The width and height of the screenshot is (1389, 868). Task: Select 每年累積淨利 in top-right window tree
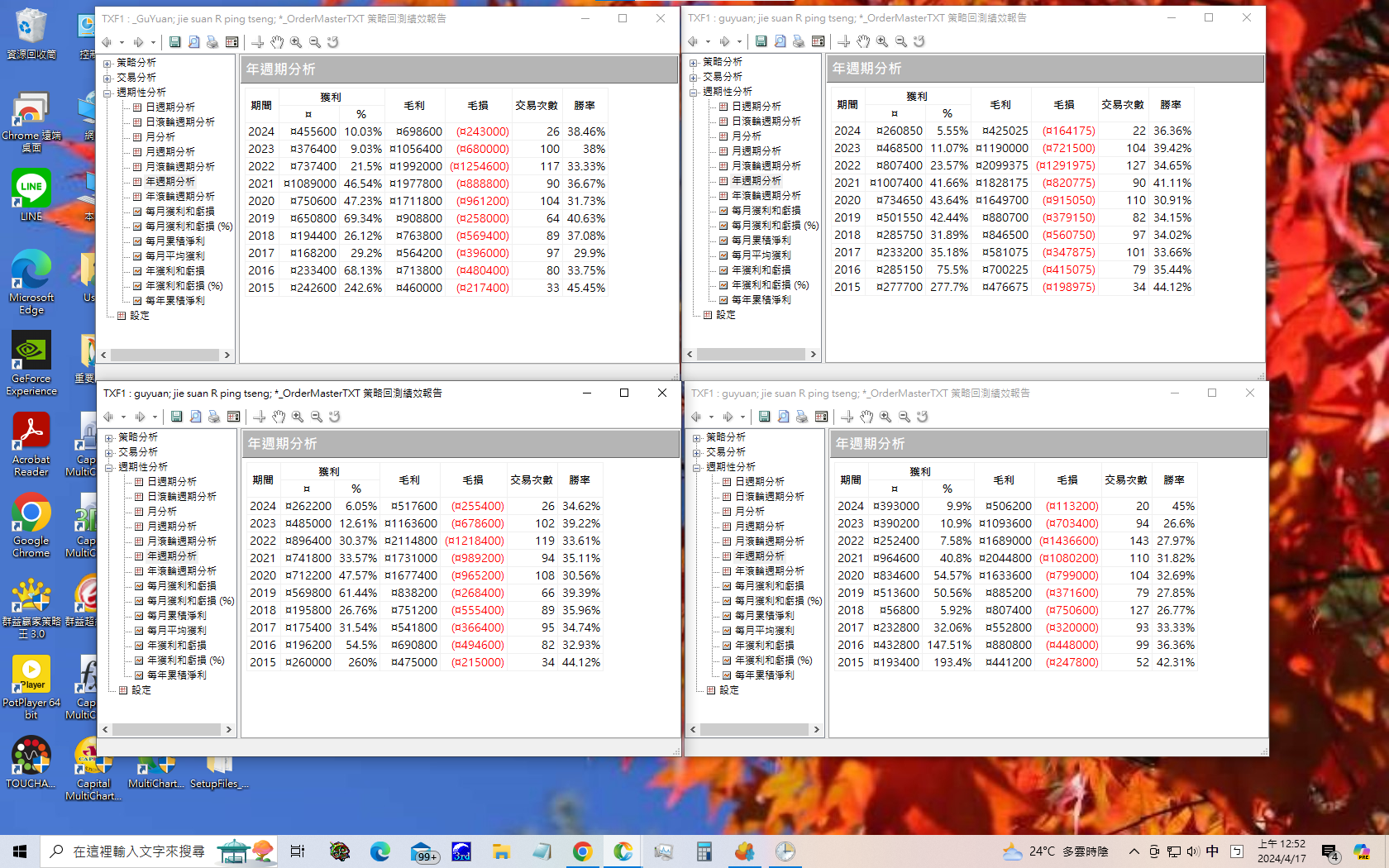coord(761,300)
